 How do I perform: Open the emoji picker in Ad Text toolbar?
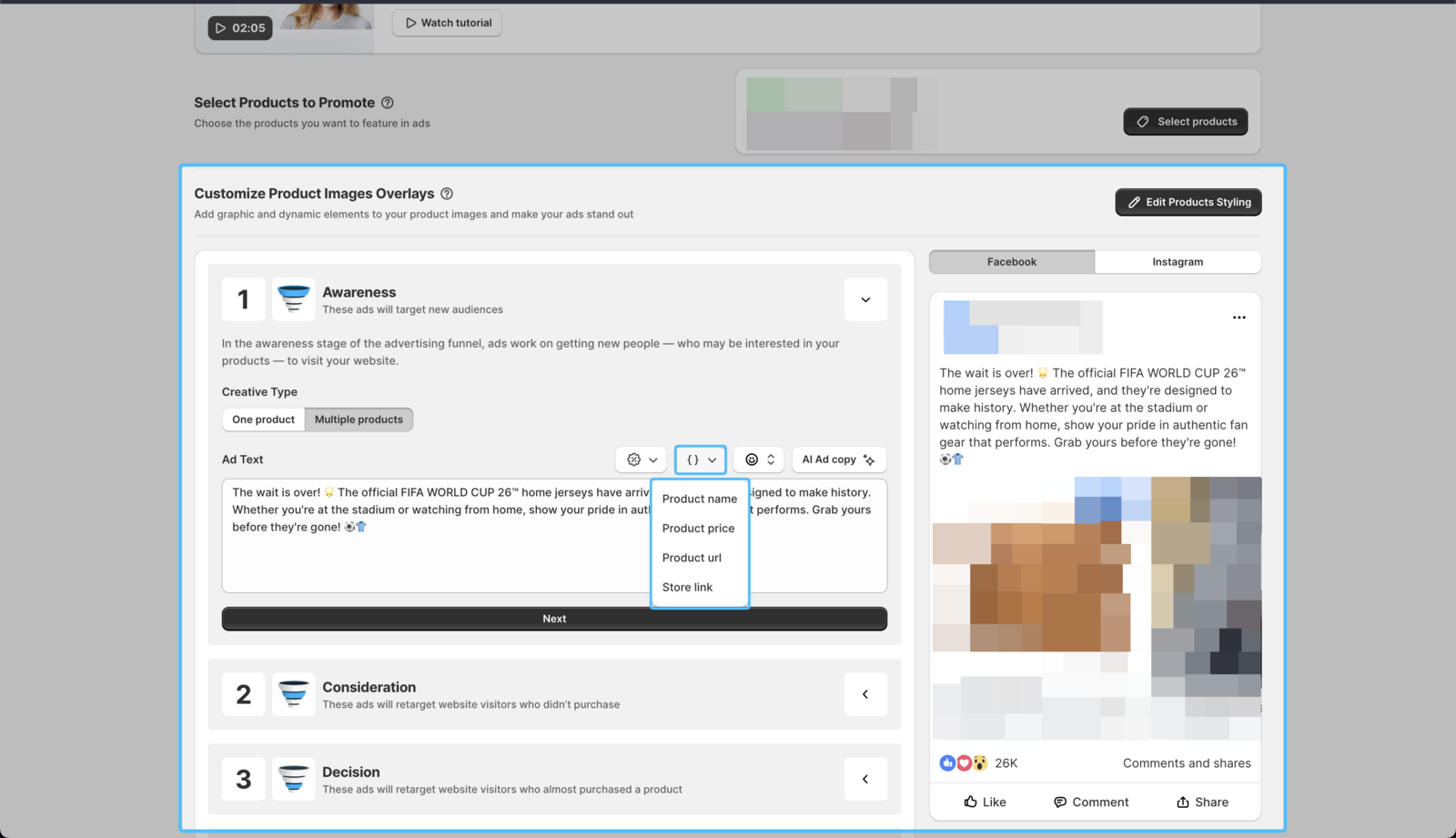click(759, 459)
